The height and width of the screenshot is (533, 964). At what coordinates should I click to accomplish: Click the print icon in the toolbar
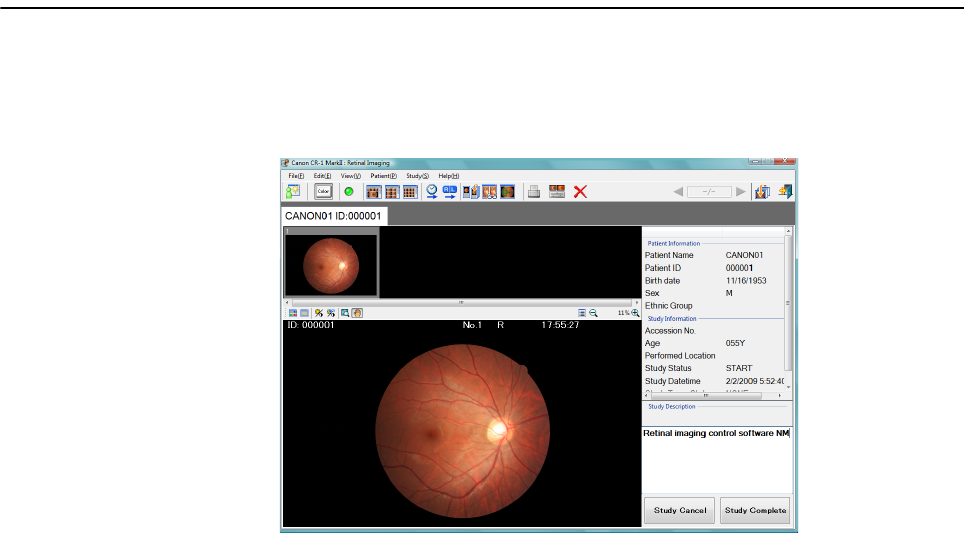pos(535,191)
